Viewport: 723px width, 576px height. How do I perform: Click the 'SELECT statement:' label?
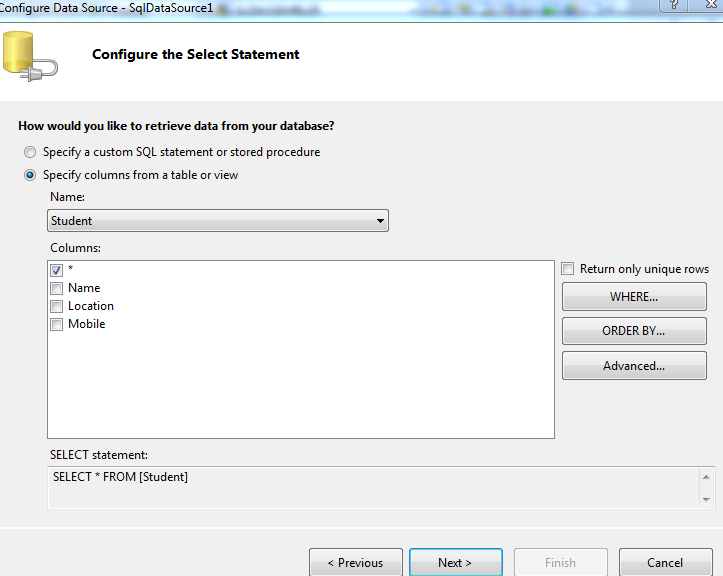(99, 455)
